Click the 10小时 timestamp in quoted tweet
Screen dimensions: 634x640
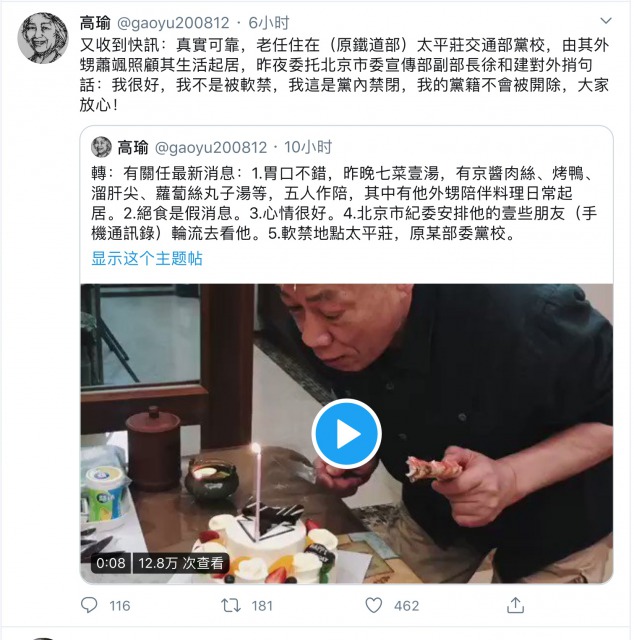point(308,147)
